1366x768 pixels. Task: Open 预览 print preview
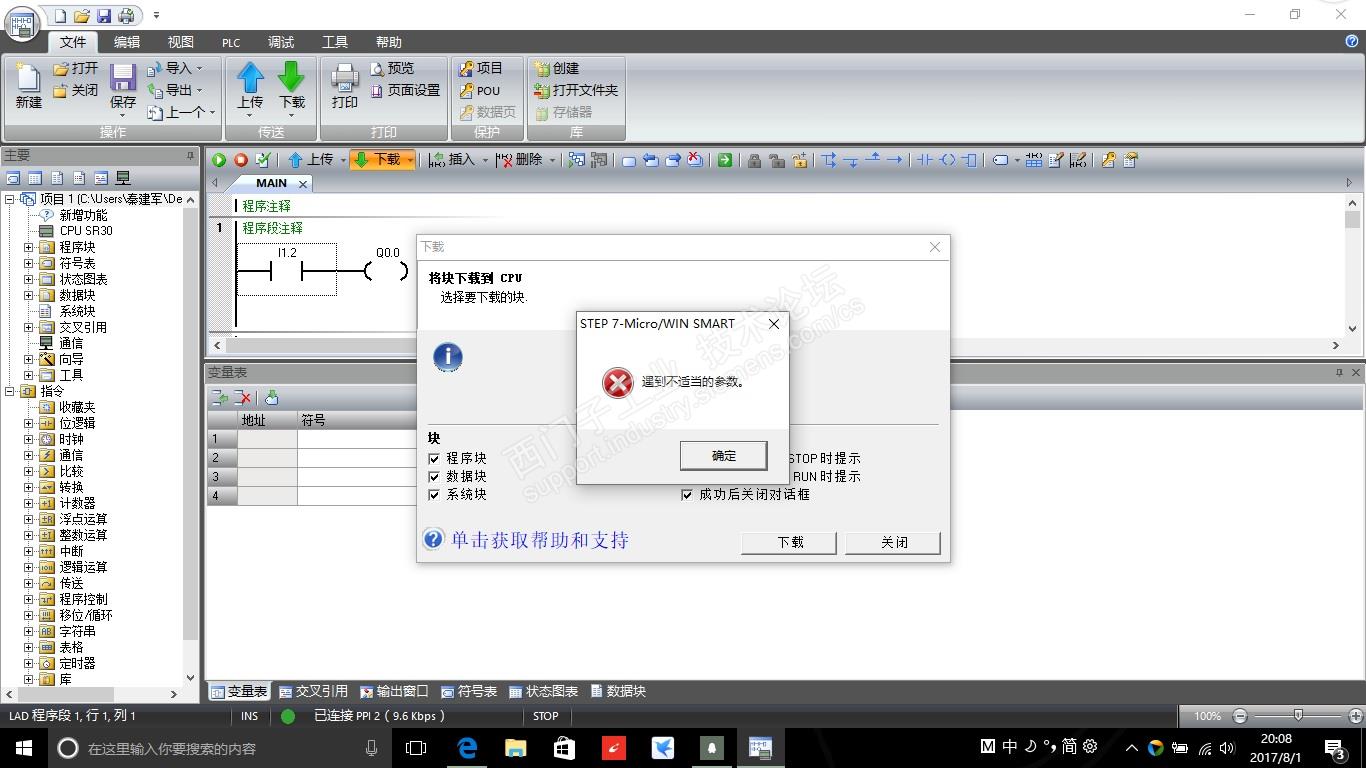tap(391, 68)
